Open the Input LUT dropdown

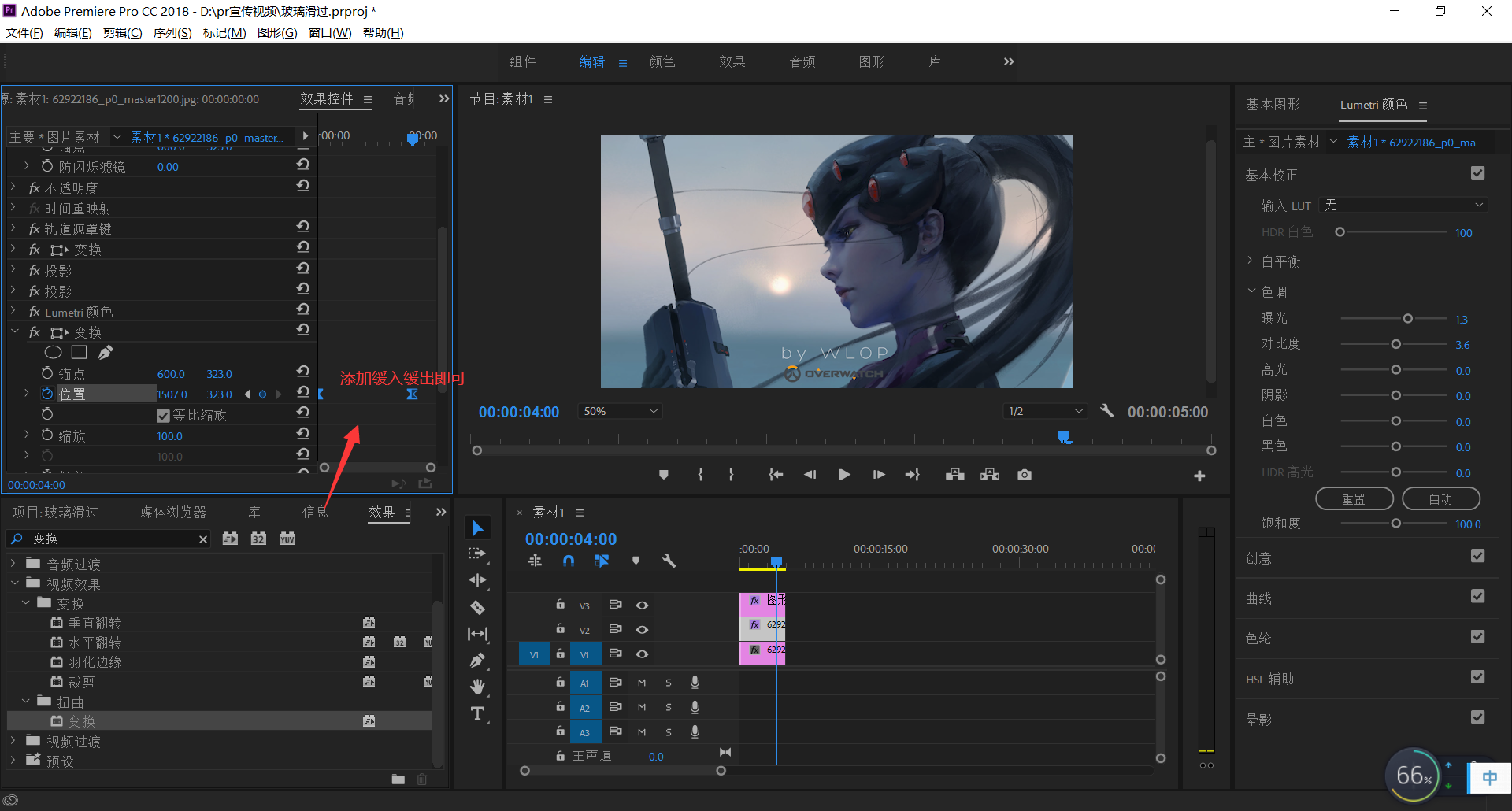coord(1403,205)
